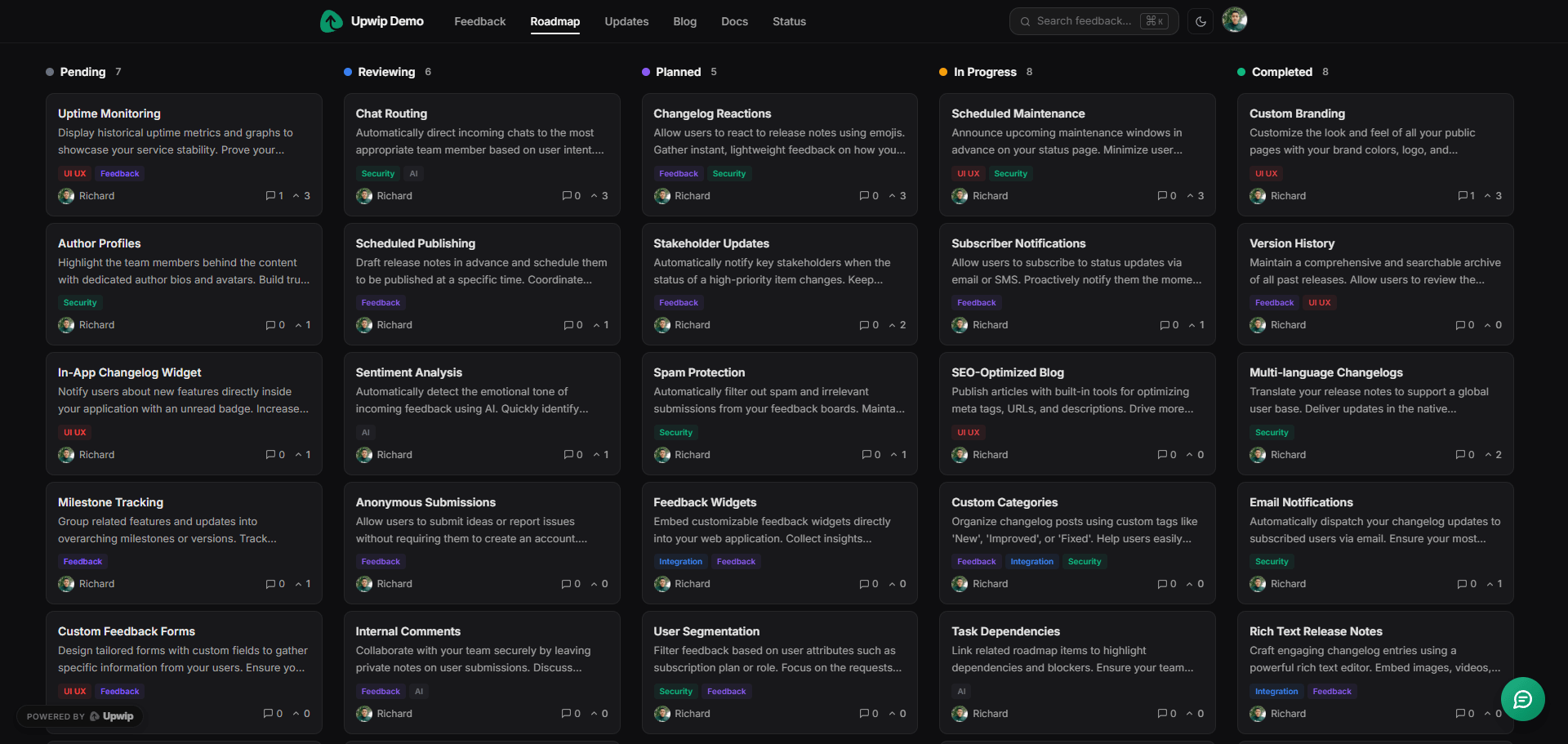Upvote the Custom Branding card
Screen dimensions: 1568x744
click(x=1493, y=196)
